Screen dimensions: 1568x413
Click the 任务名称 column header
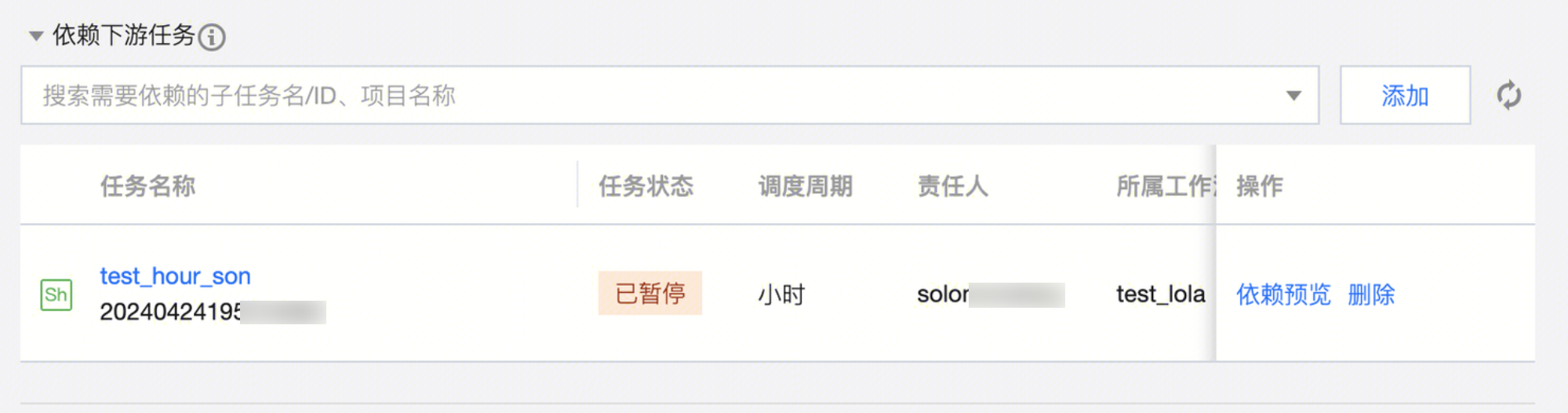point(147,186)
